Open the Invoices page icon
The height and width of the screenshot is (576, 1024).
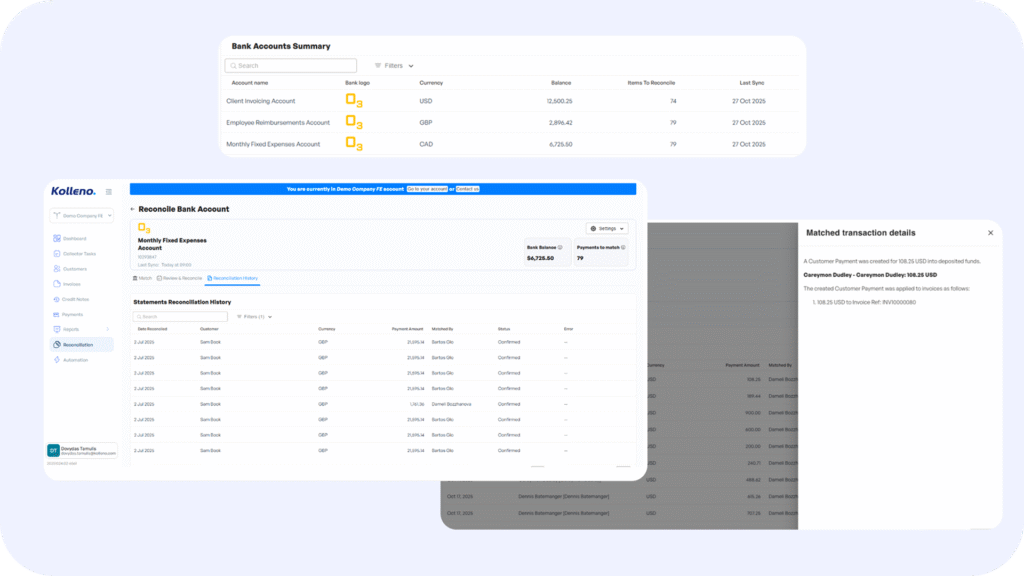(56, 284)
